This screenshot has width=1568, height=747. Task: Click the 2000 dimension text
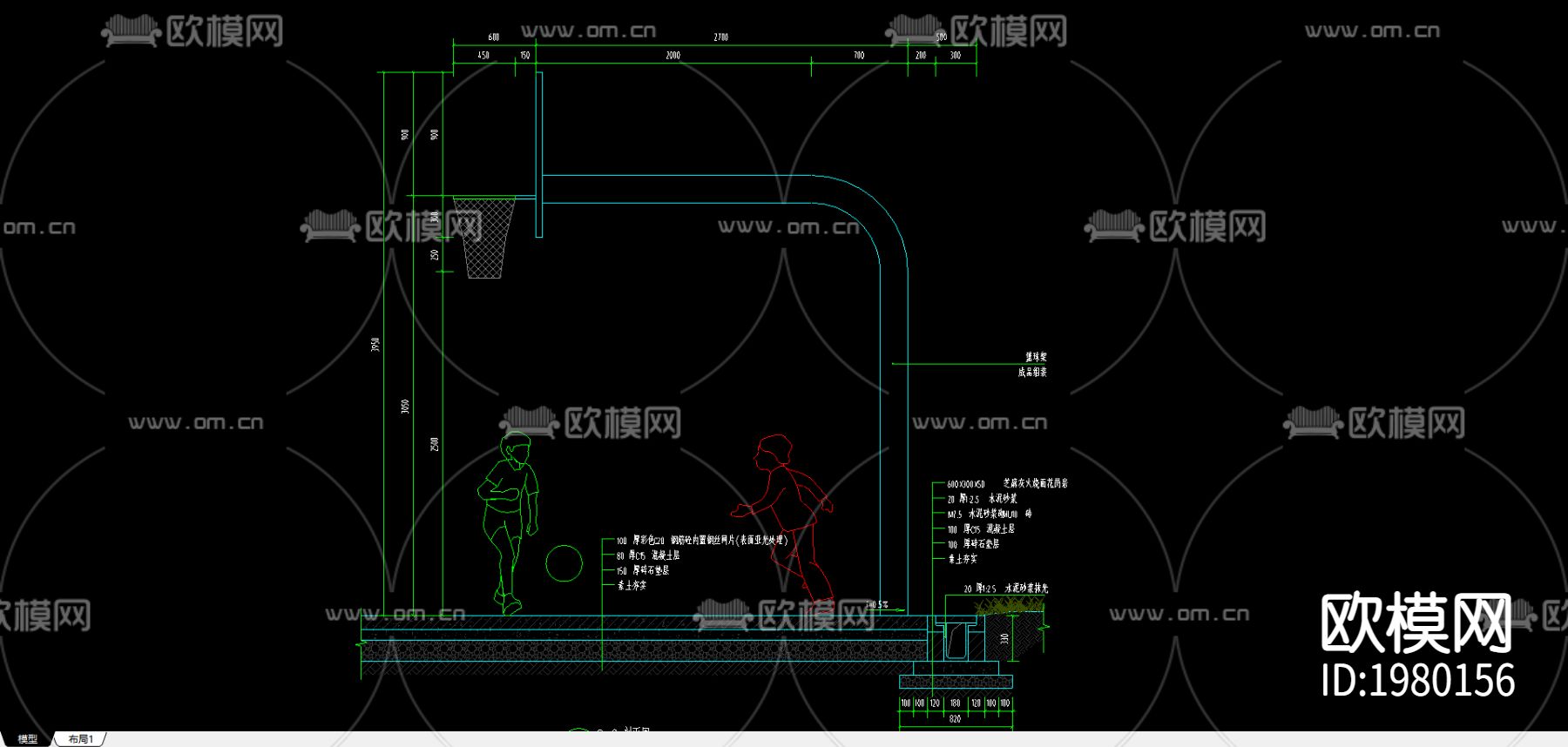pos(672,56)
